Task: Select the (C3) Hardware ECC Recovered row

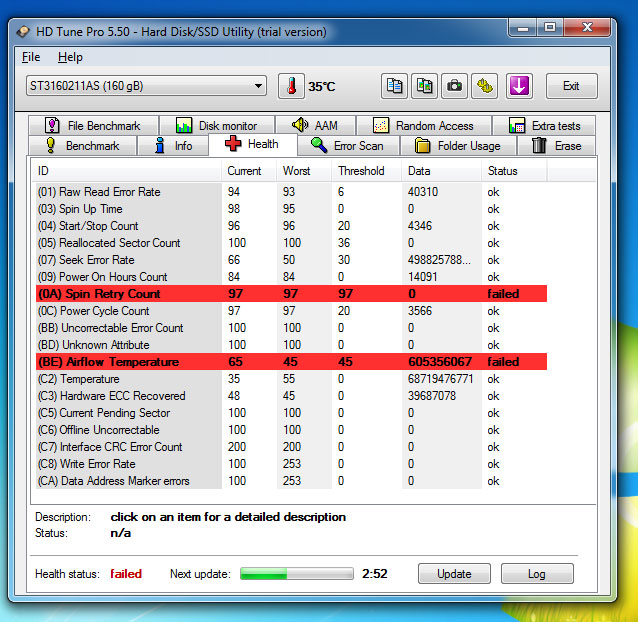Action: [291, 396]
